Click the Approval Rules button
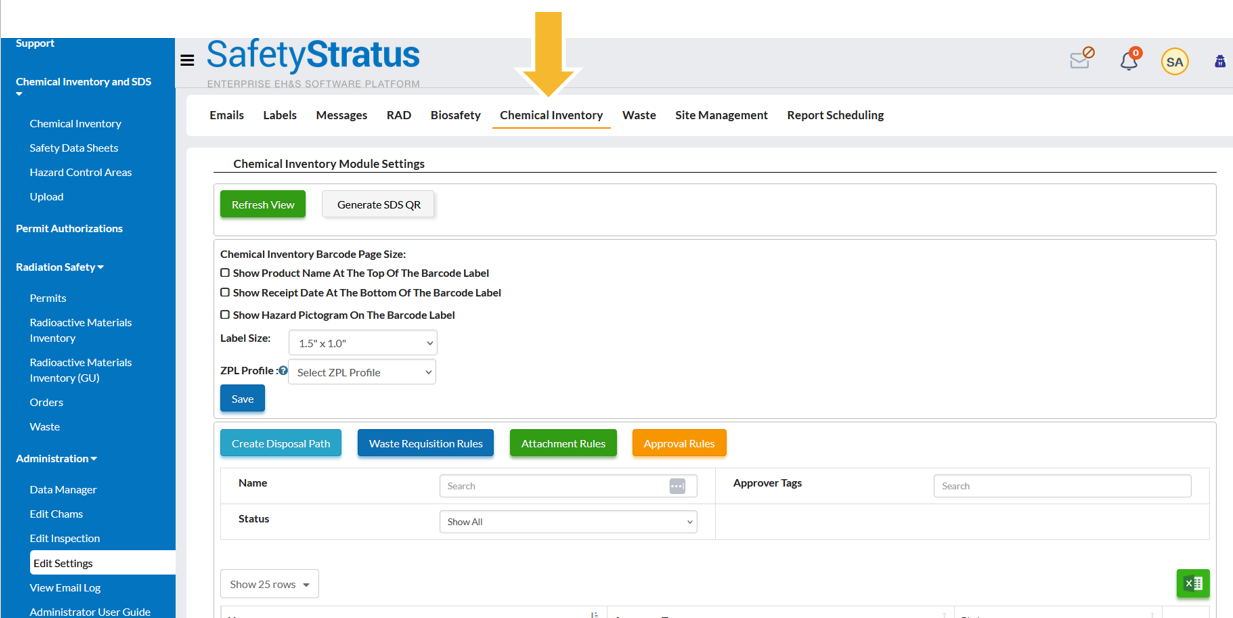 click(x=679, y=443)
